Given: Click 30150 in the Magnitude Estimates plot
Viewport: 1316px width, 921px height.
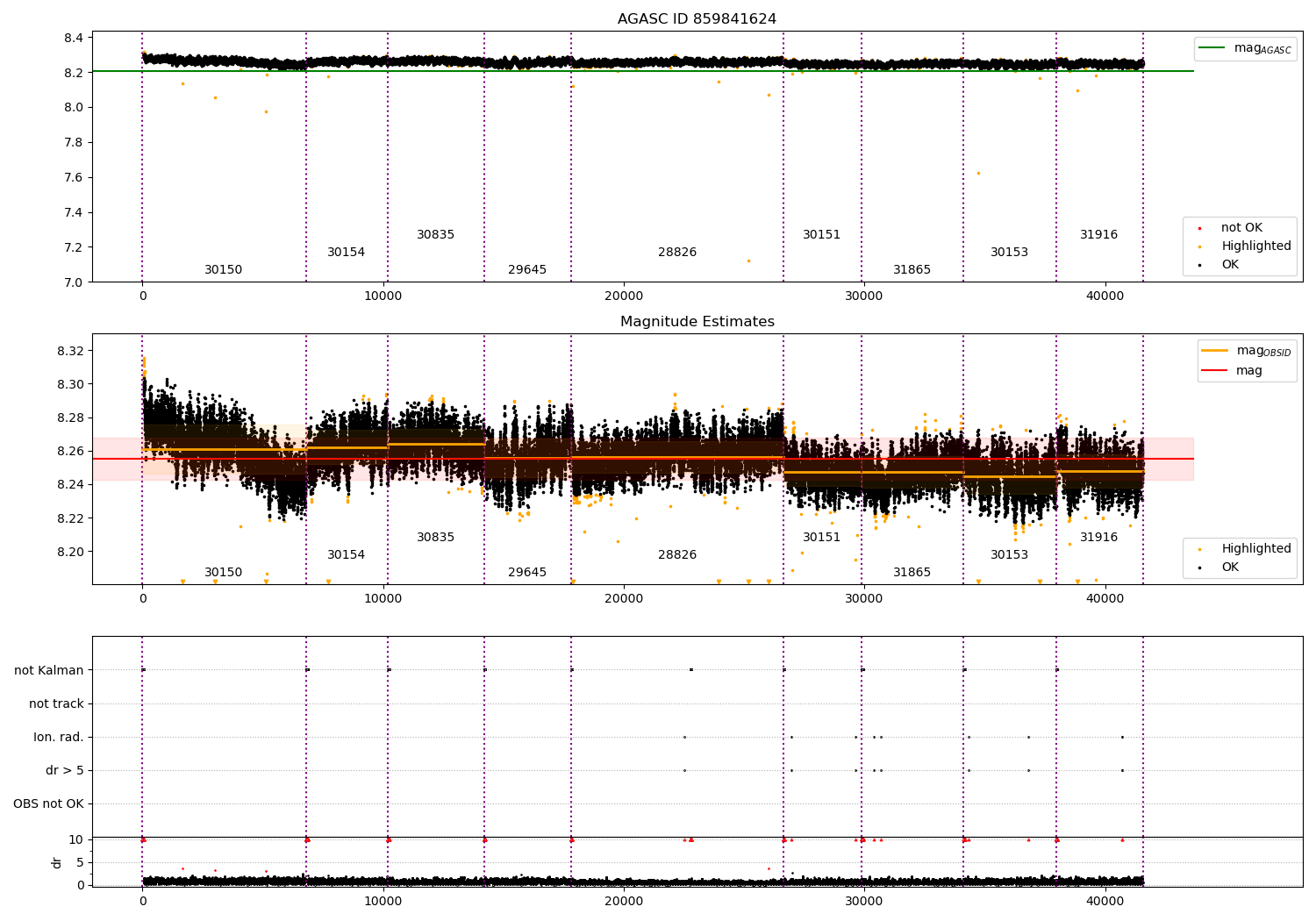Looking at the screenshot, I should [224, 573].
